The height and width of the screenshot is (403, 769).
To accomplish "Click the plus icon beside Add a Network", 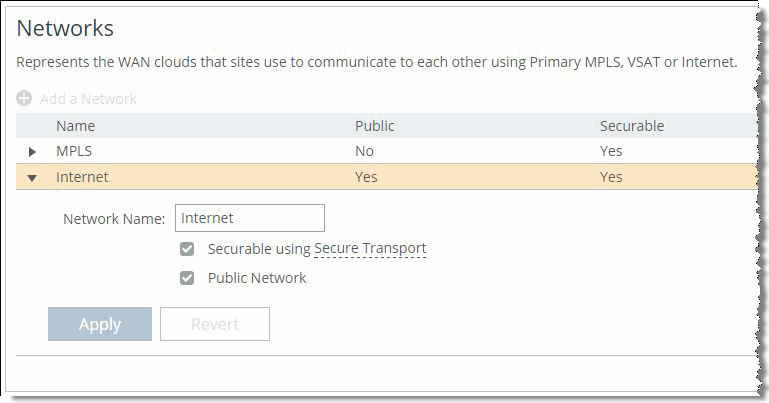I will [x=24, y=99].
